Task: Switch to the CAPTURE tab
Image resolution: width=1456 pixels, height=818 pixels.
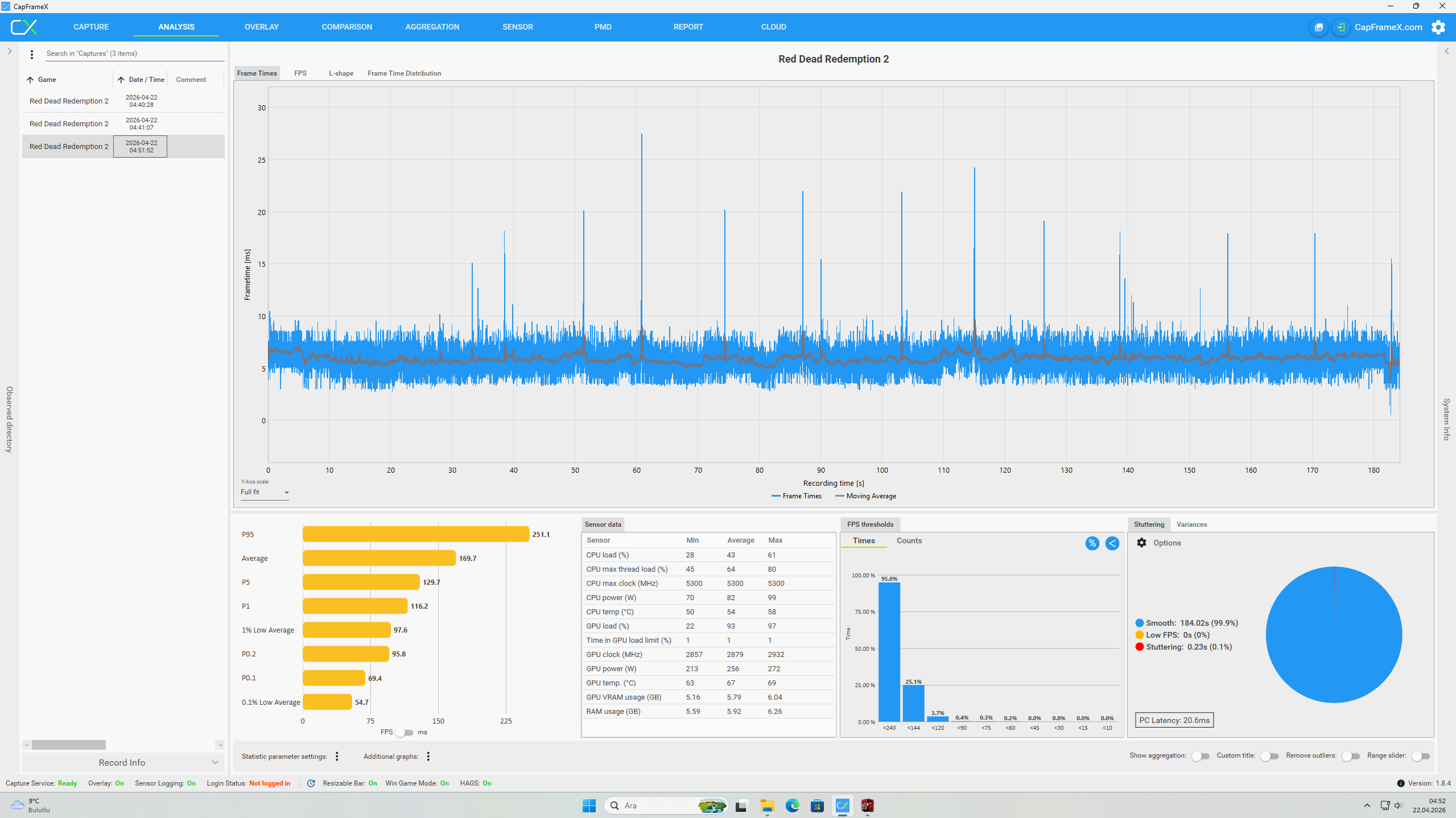Action: tap(91, 27)
